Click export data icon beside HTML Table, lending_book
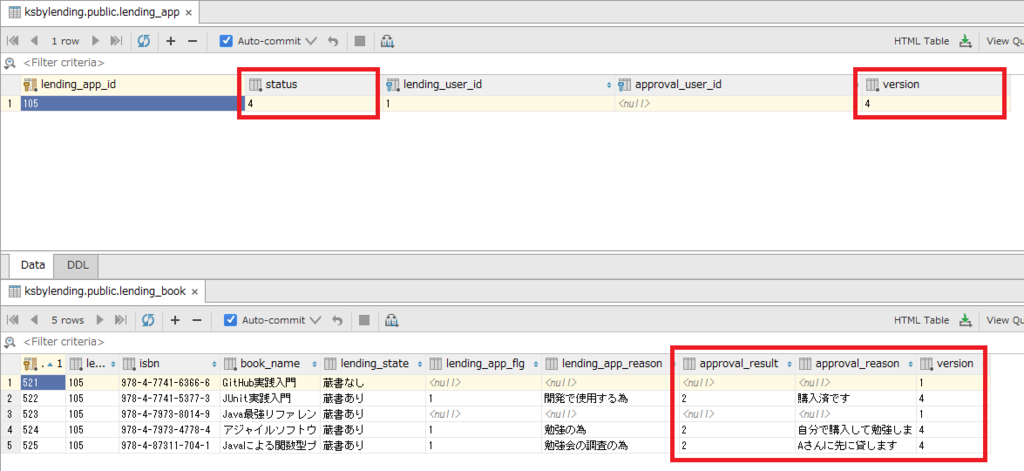The image size is (1024, 471). tap(965, 320)
